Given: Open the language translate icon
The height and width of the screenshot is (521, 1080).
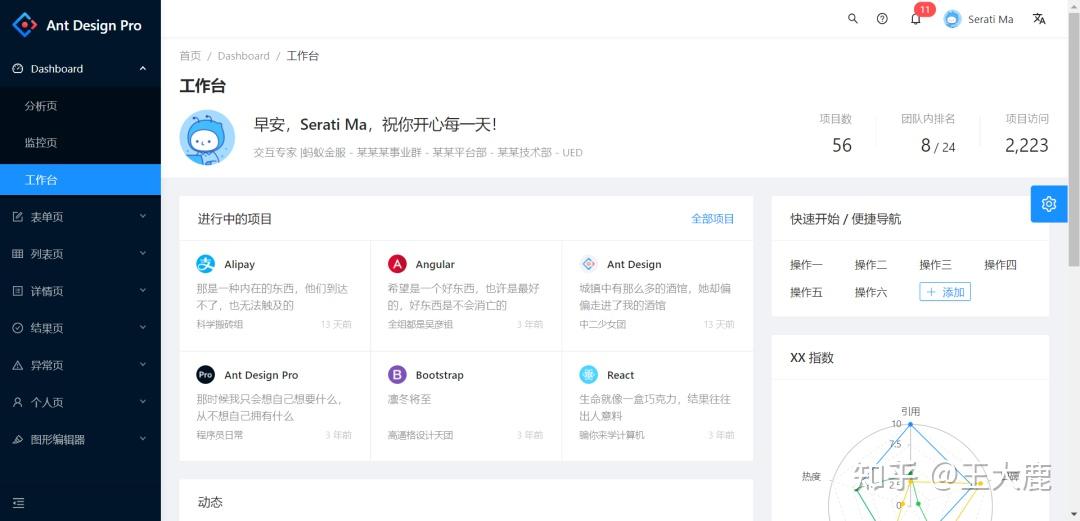Looking at the screenshot, I should pos(1039,19).
